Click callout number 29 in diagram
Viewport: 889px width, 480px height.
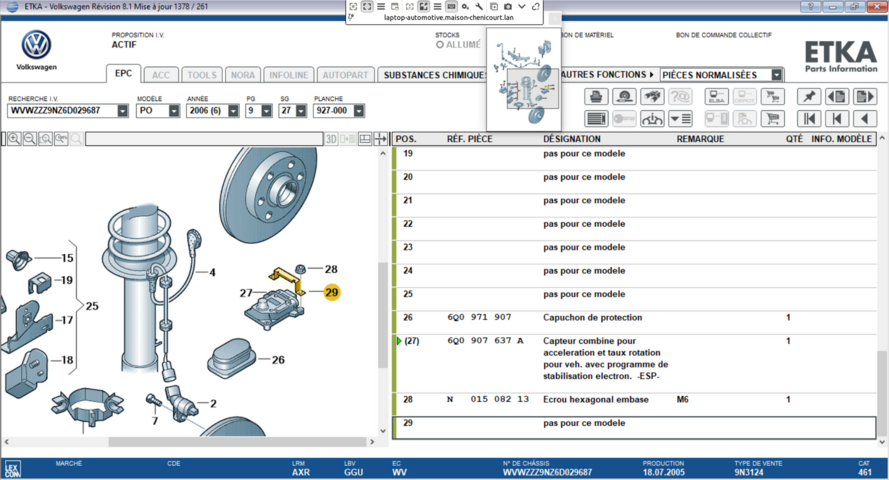click(332, 292)
